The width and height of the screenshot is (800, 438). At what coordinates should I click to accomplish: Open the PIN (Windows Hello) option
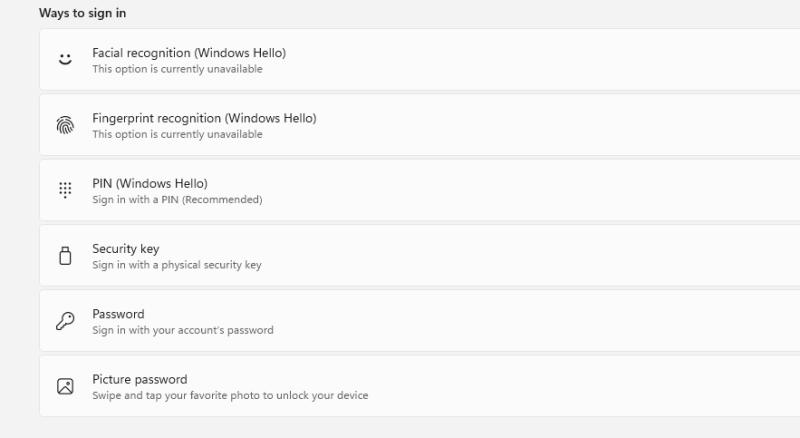point(149,183)
